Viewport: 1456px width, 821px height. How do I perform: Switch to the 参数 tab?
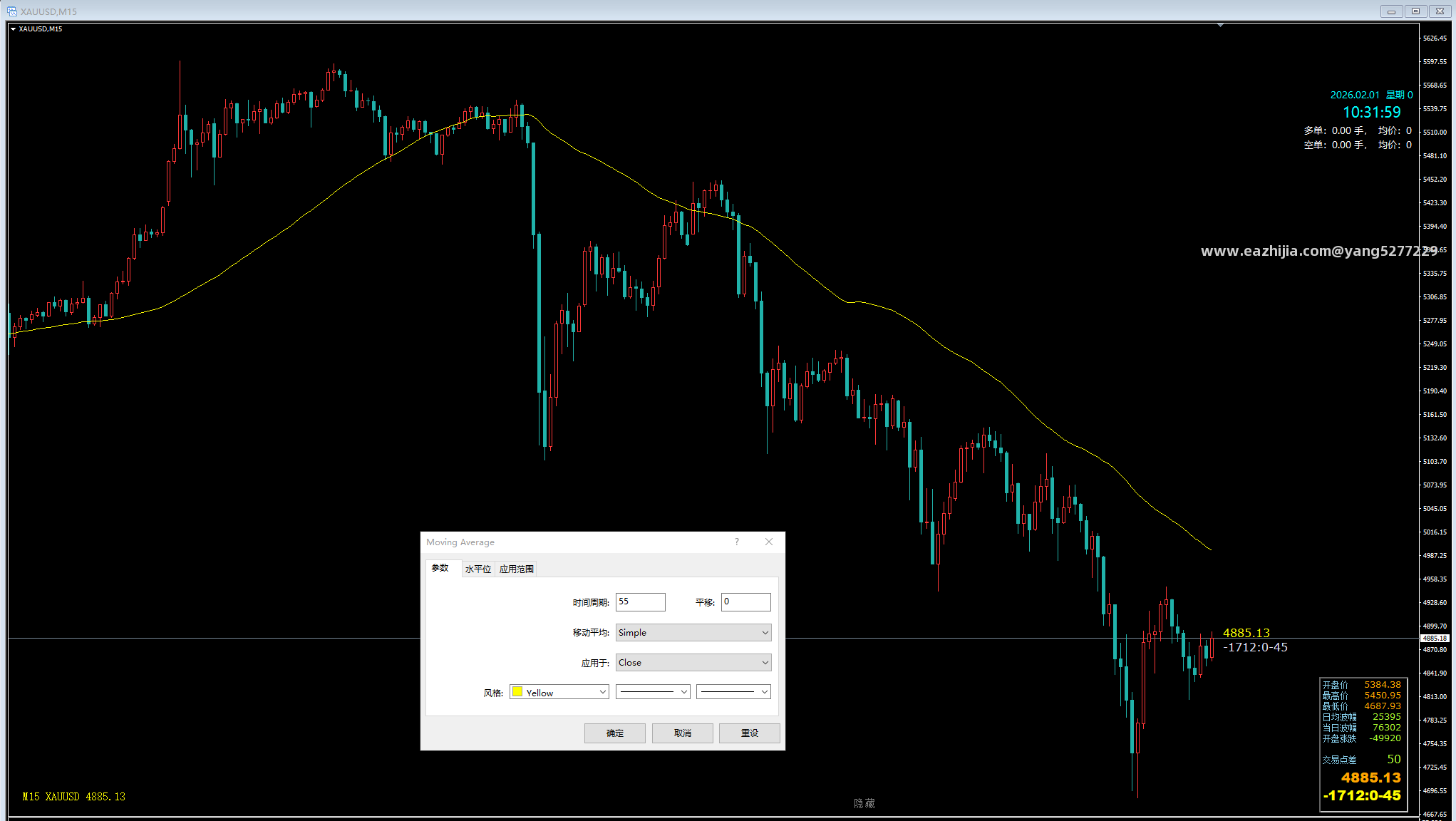(x=440, y=568)
